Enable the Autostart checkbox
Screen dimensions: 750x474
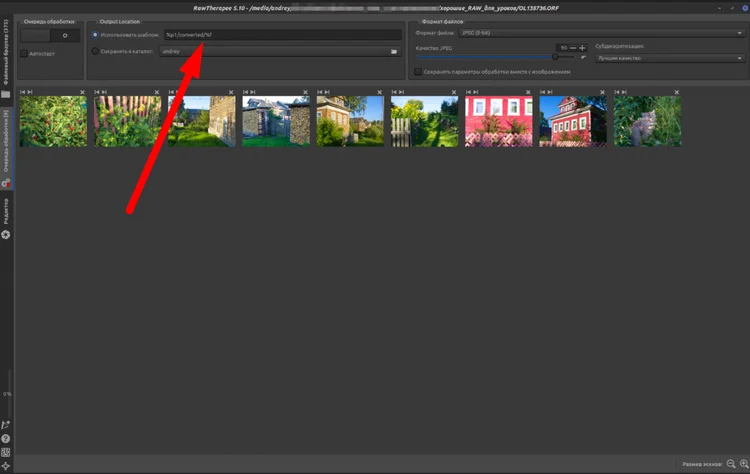tap(24, 53)
